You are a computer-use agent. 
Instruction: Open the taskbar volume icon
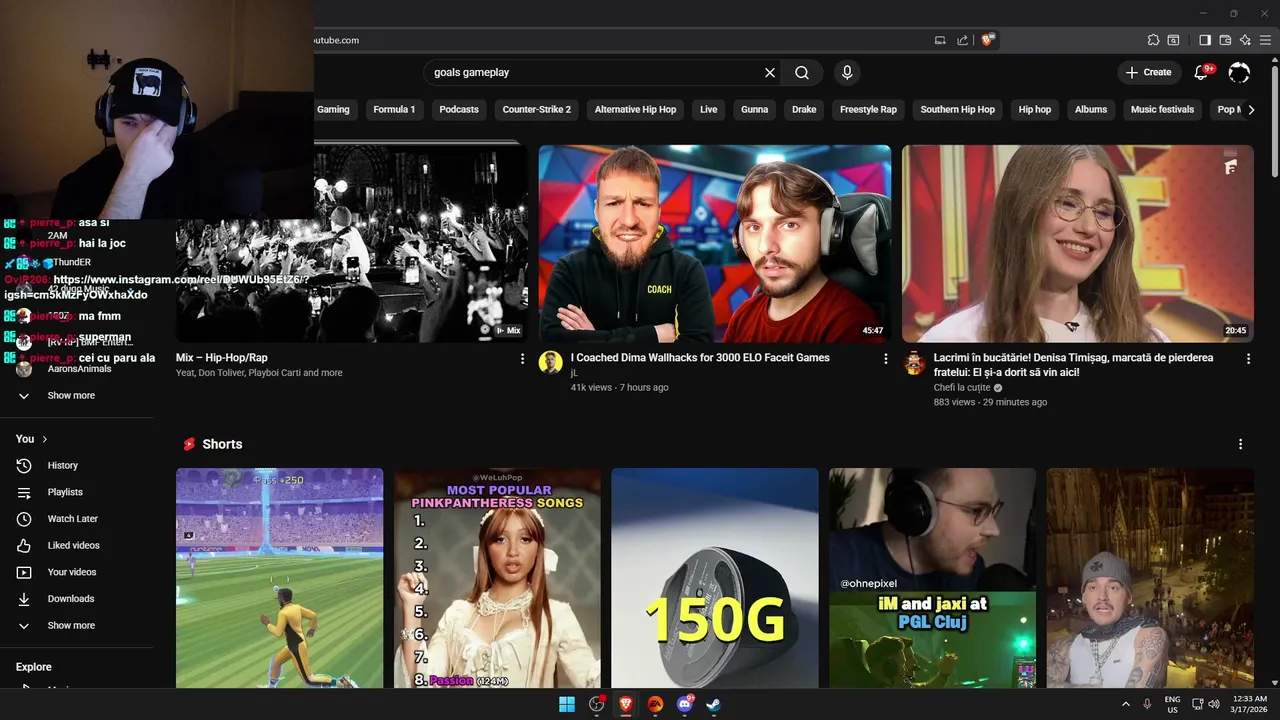tap(1214, 704)
